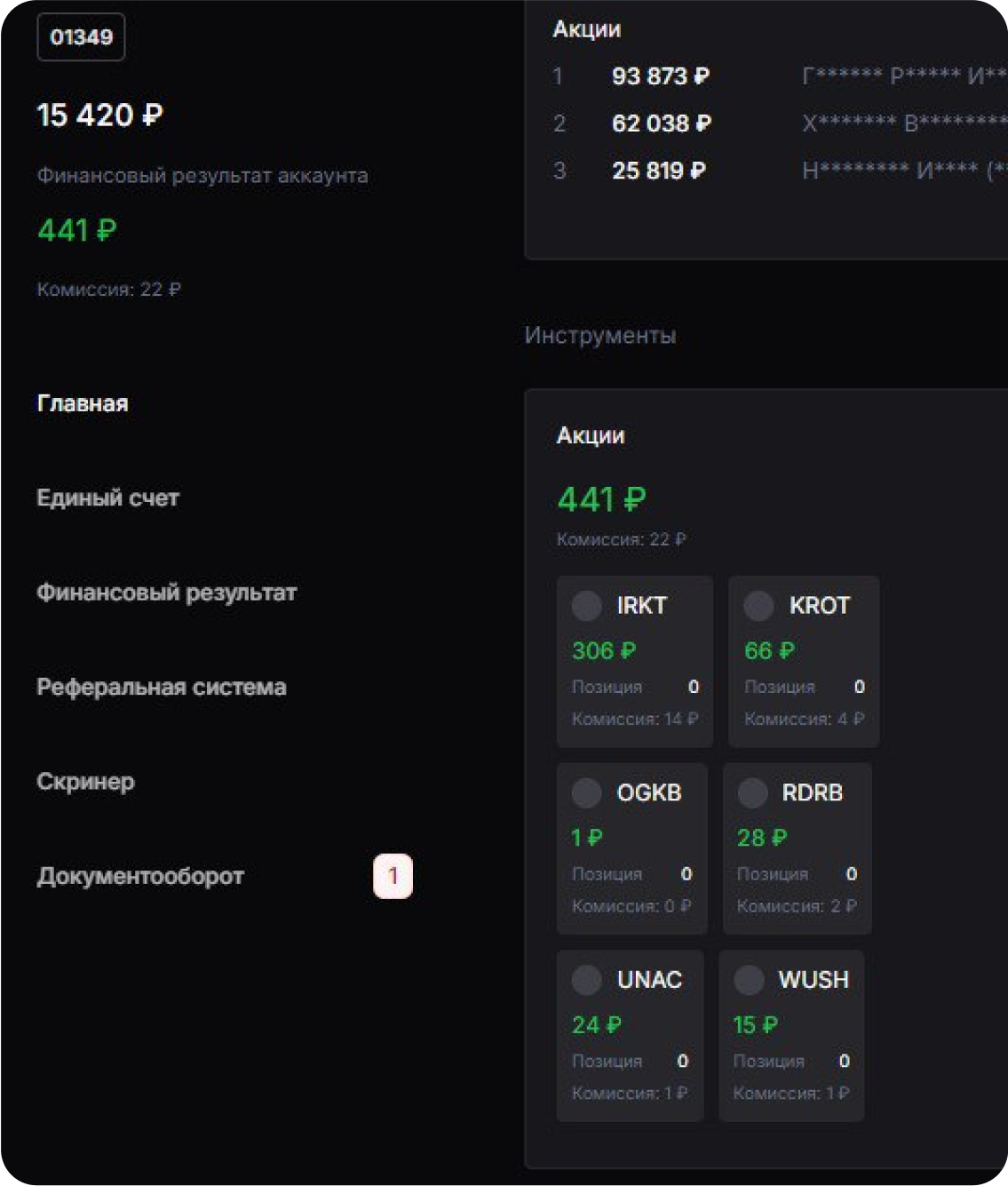Select third ranking row 25 819 ₽
Viewport: 1008px width, 1186px height.
click(658, 171)
